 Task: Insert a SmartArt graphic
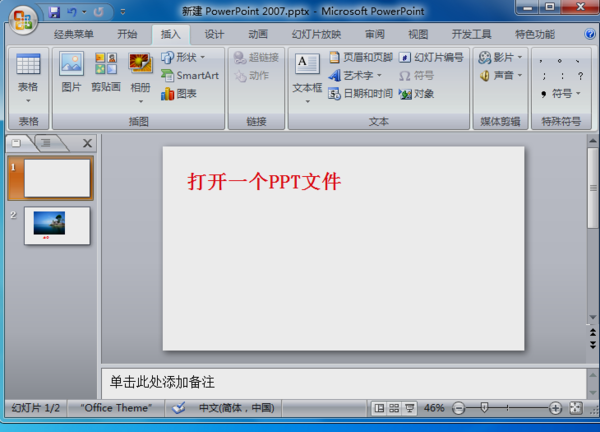pyautogui.click(x=189, y=75)
